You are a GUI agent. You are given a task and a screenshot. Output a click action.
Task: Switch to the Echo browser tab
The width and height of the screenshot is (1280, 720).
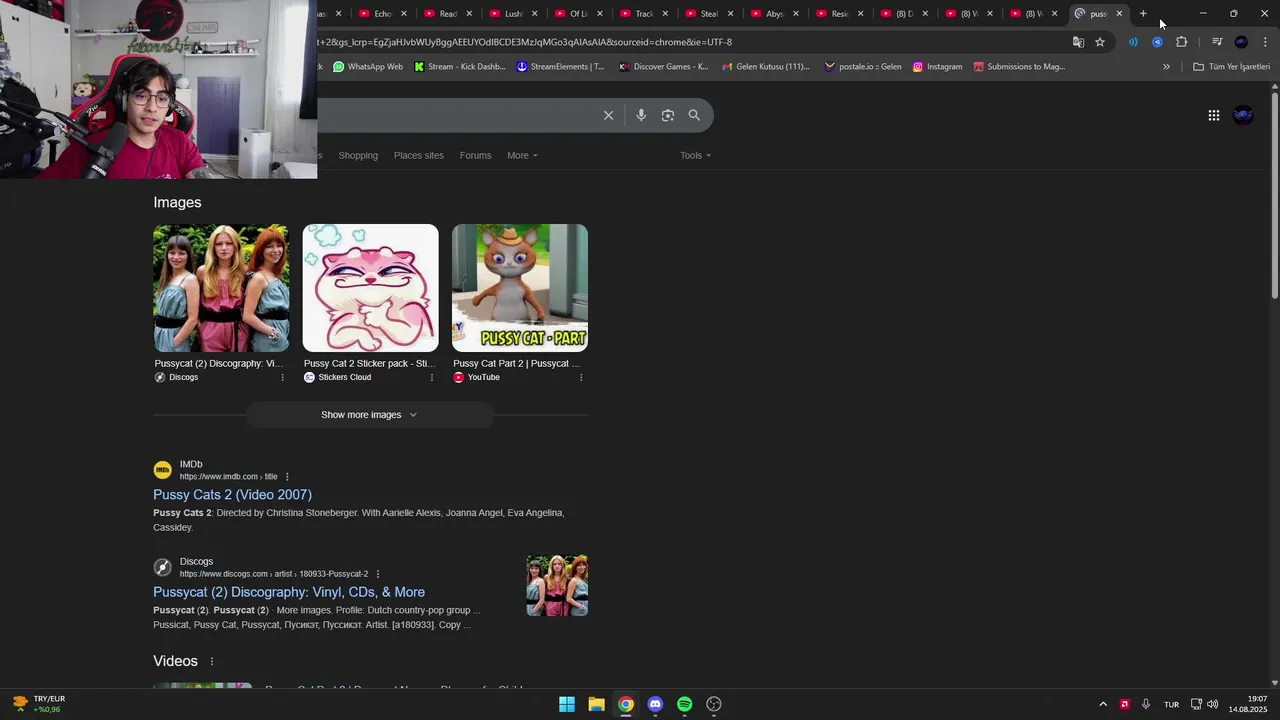[382, 13]
